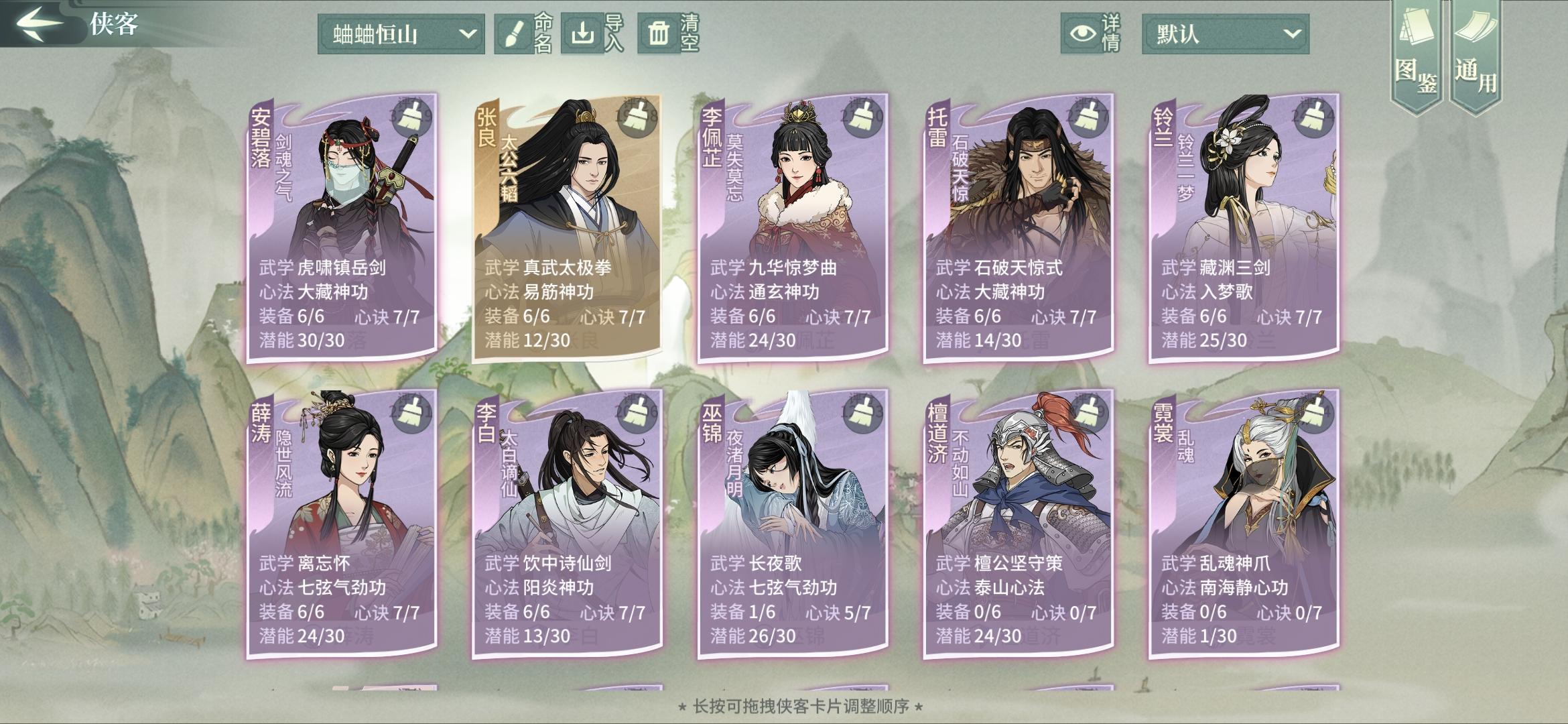
Task: Open the 霓裳 hero card
Action: 1244,524
